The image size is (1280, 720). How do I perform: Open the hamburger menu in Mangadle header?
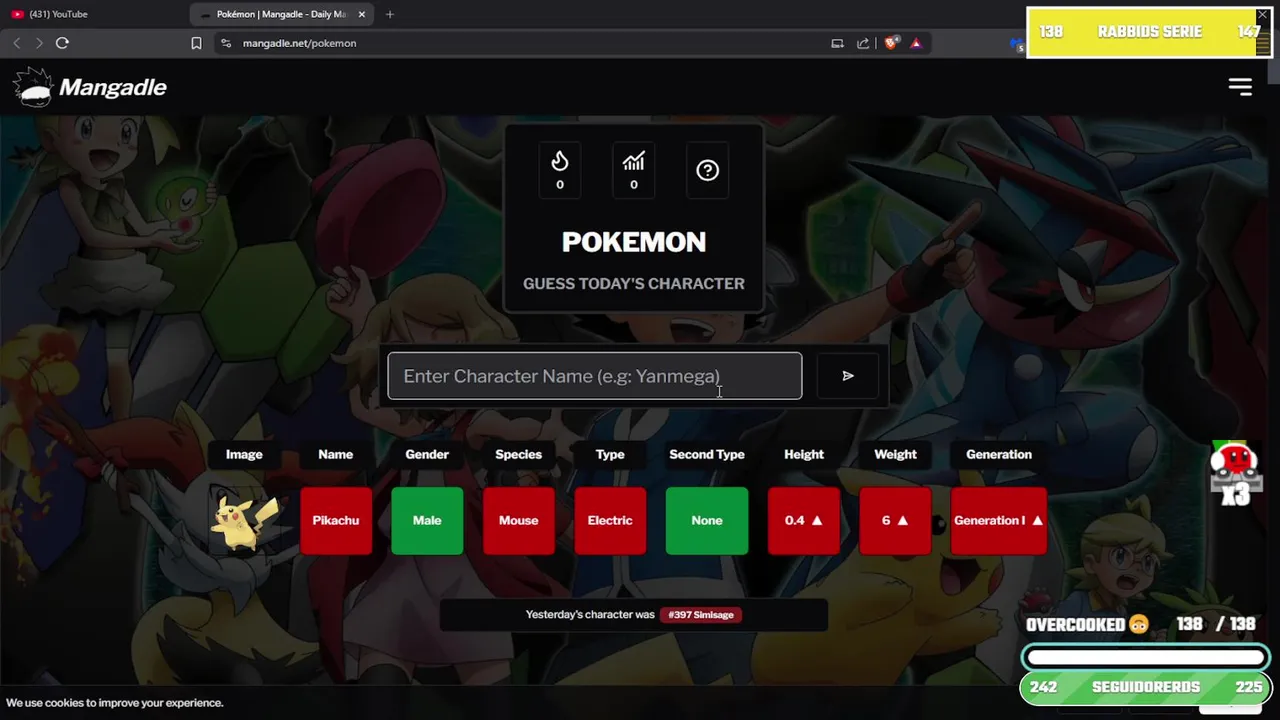coord(1240,87)
